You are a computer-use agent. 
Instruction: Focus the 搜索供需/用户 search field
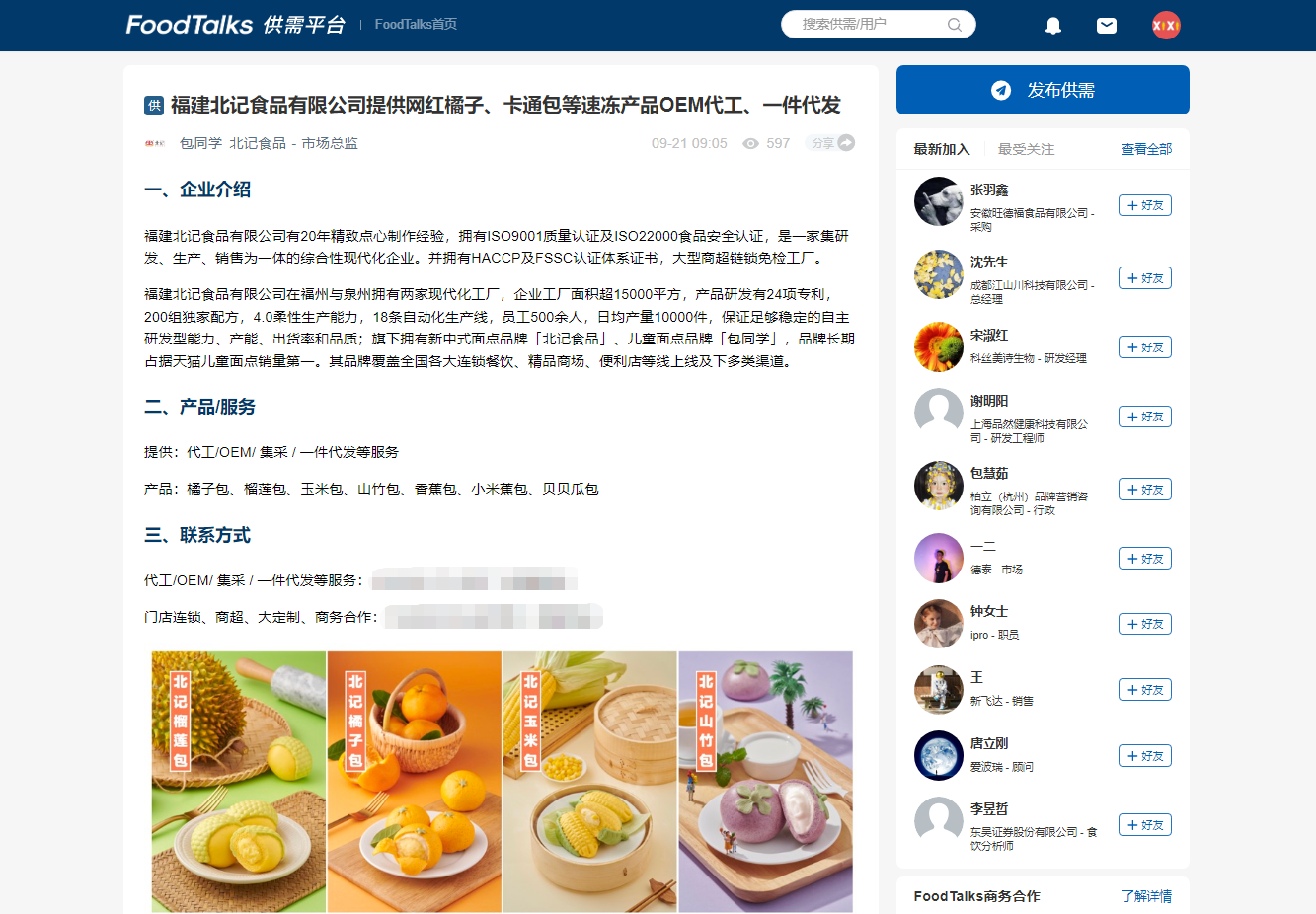[x=879, y=25]
